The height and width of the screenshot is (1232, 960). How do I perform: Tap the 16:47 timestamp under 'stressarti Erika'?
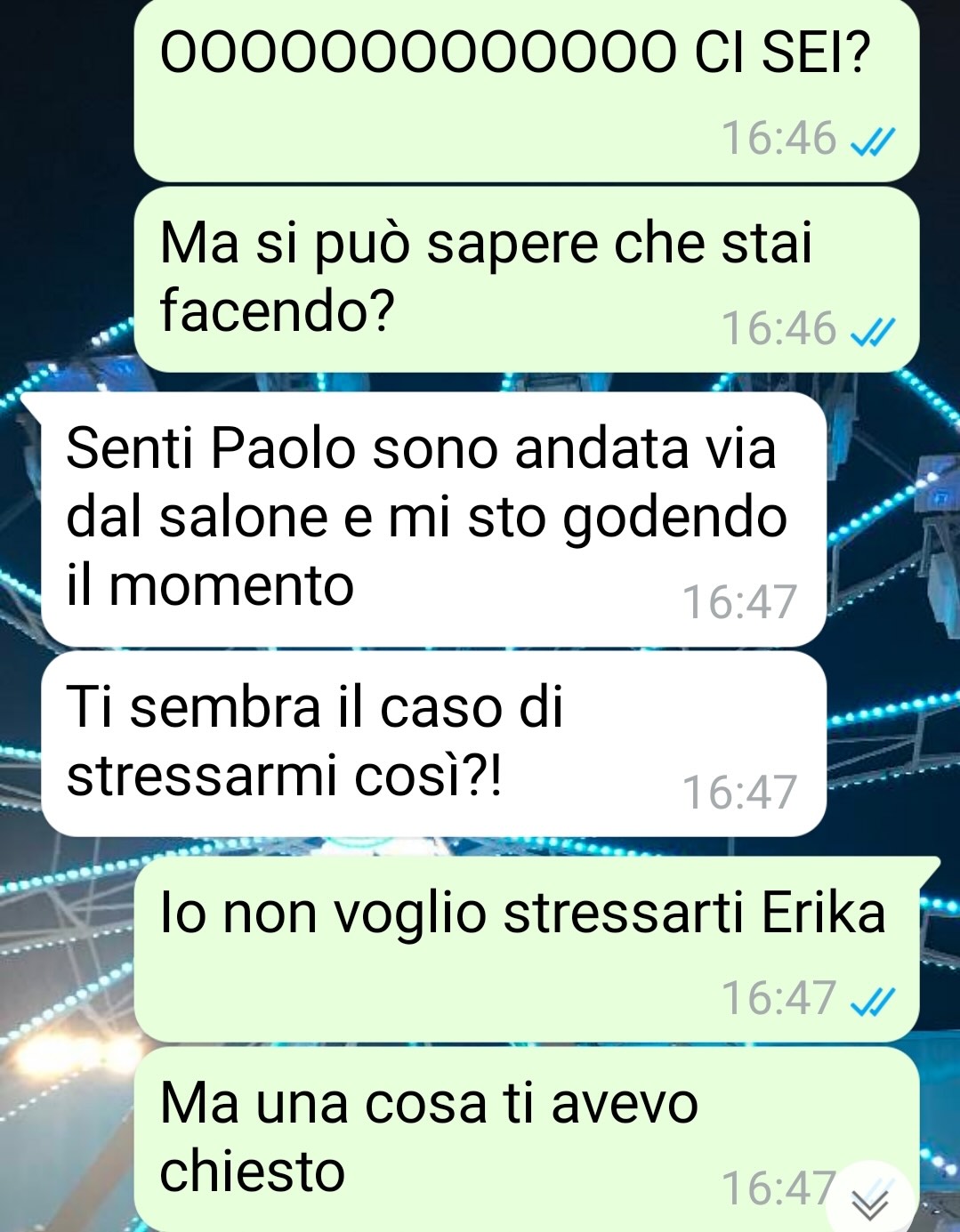click(x=778, y=998)
